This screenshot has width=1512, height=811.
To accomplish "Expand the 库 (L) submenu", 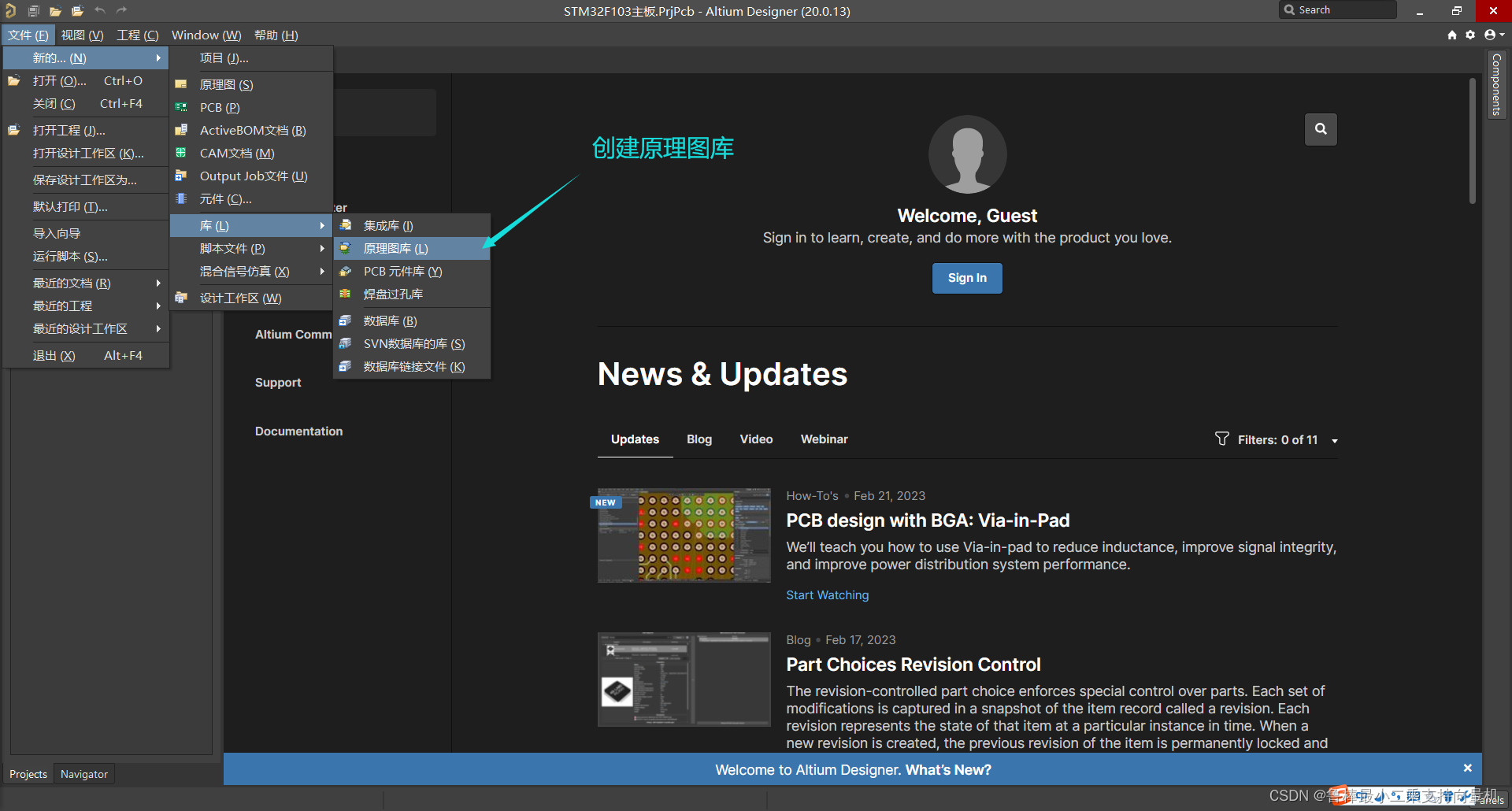I will coord(251,225).
